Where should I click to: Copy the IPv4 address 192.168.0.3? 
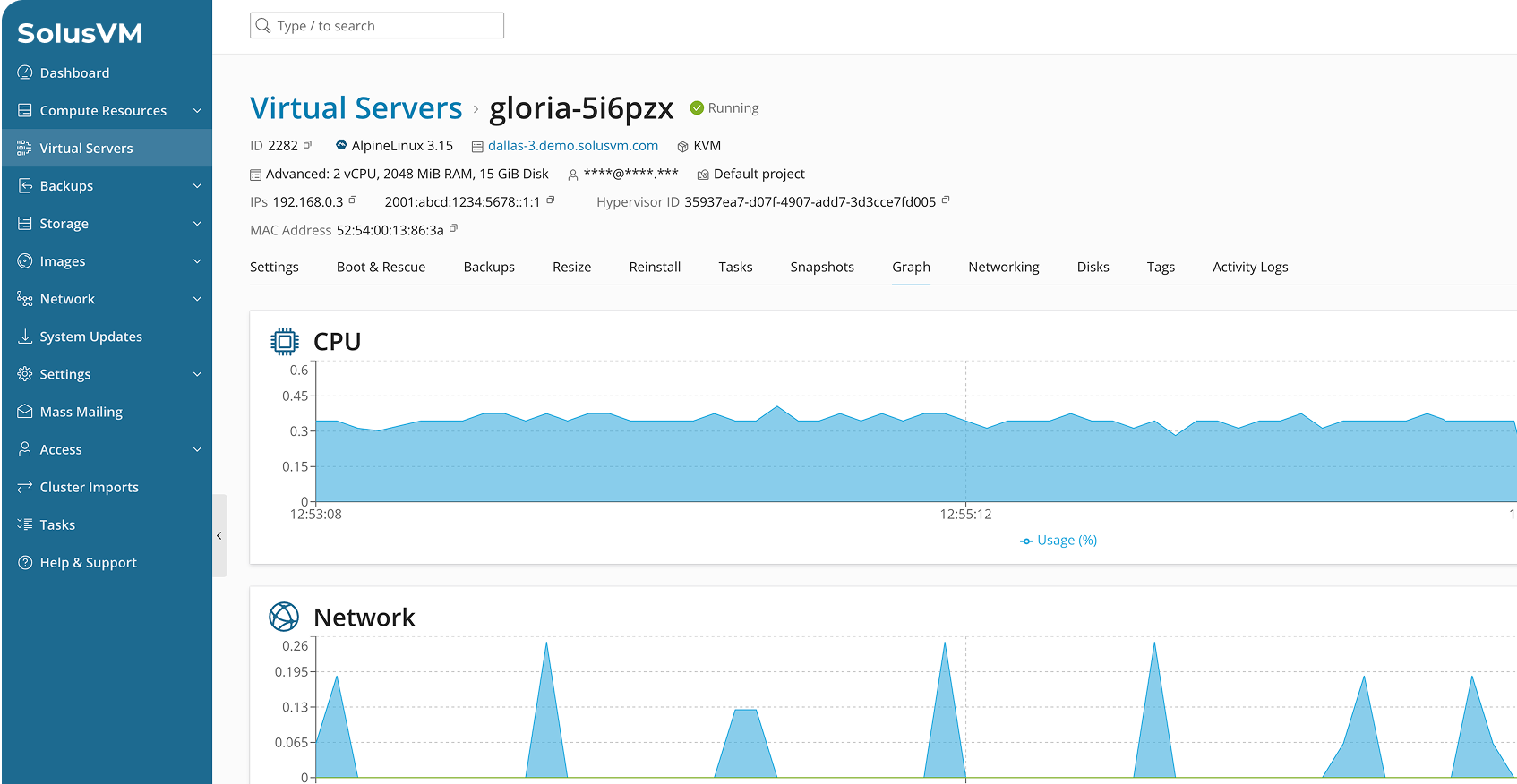(x=353, y=200)
